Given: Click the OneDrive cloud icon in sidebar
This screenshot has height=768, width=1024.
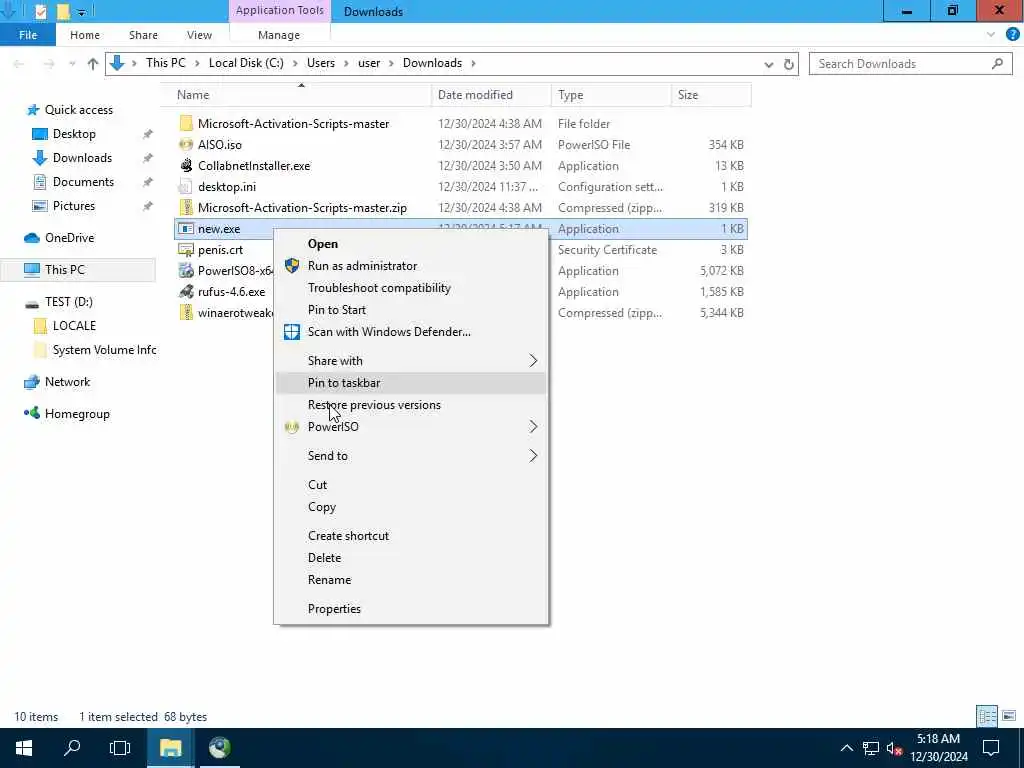Looking at the screenshot, I should (x=32, y=238).
